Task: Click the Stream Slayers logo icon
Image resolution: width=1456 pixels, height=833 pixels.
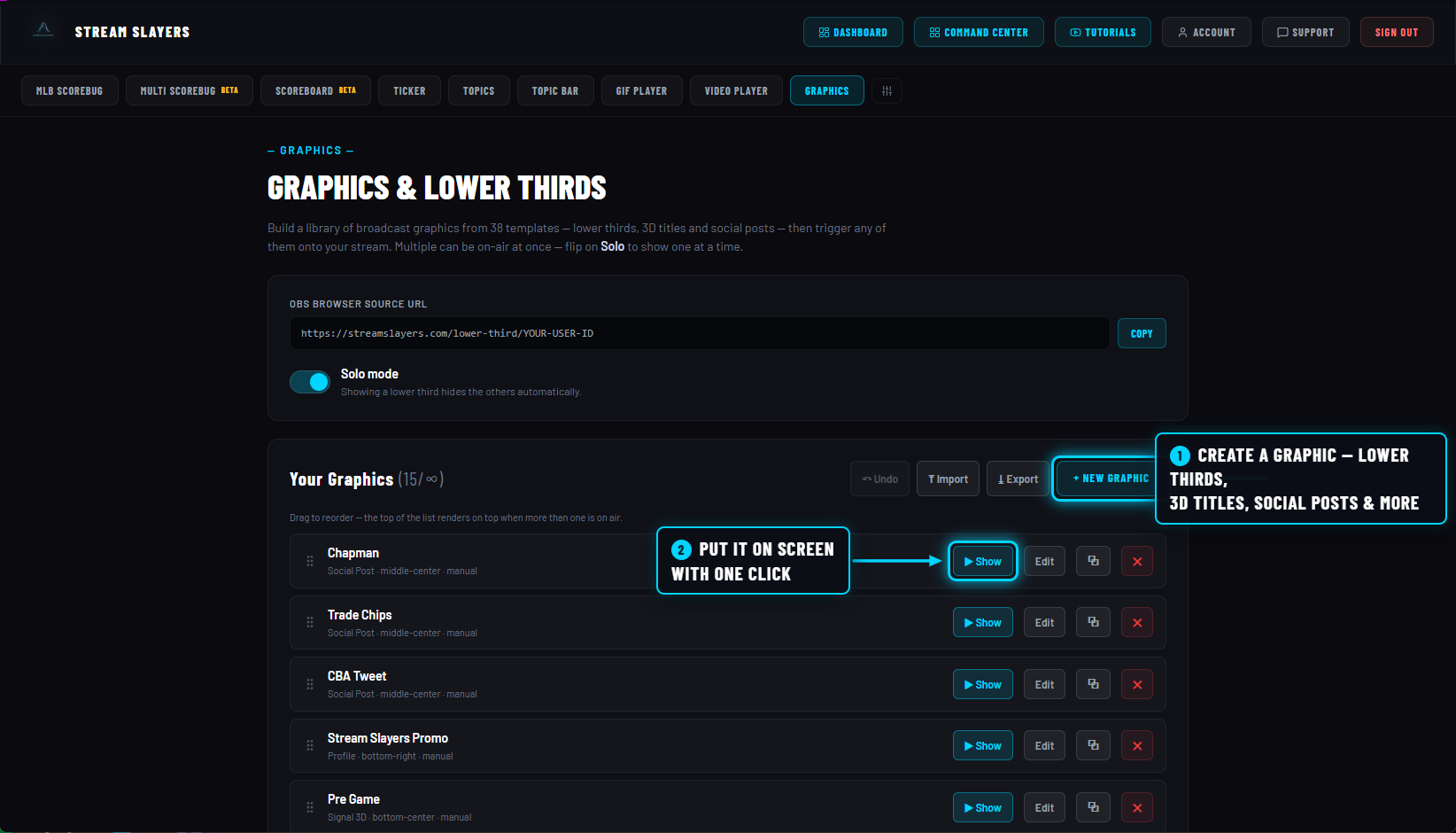Action: 43,31
